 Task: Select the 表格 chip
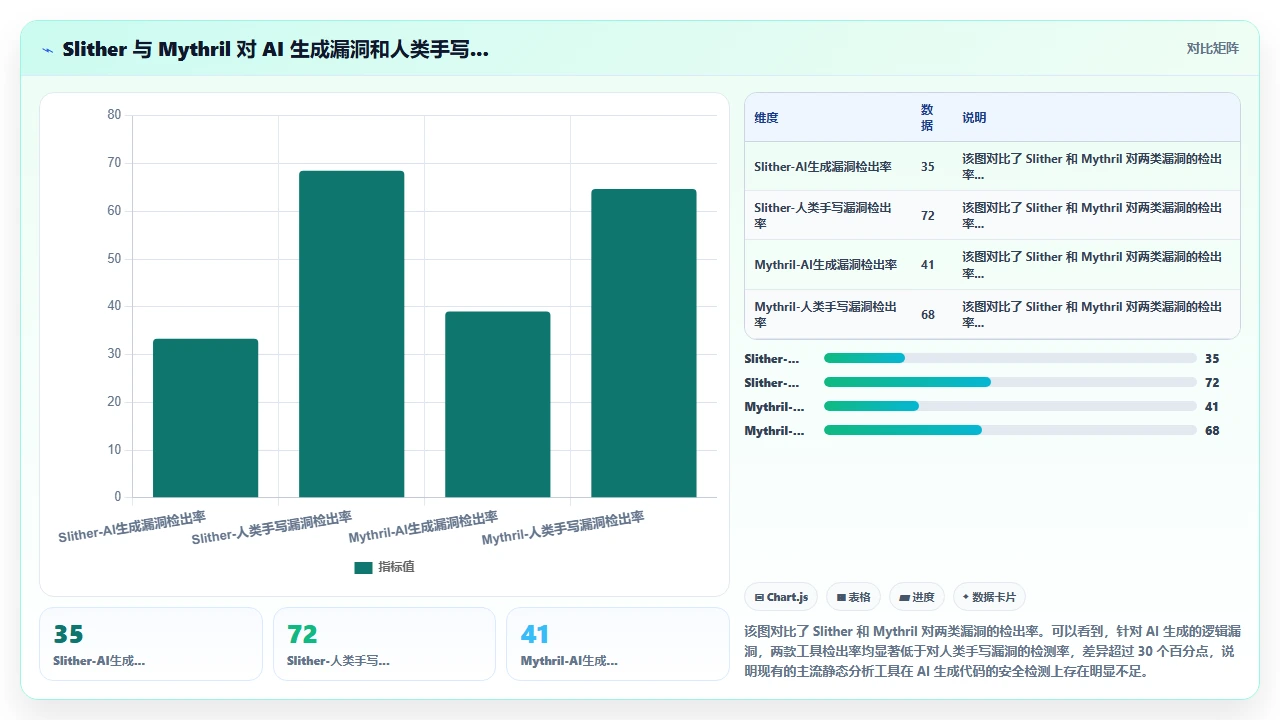click(x=853, y=597)
